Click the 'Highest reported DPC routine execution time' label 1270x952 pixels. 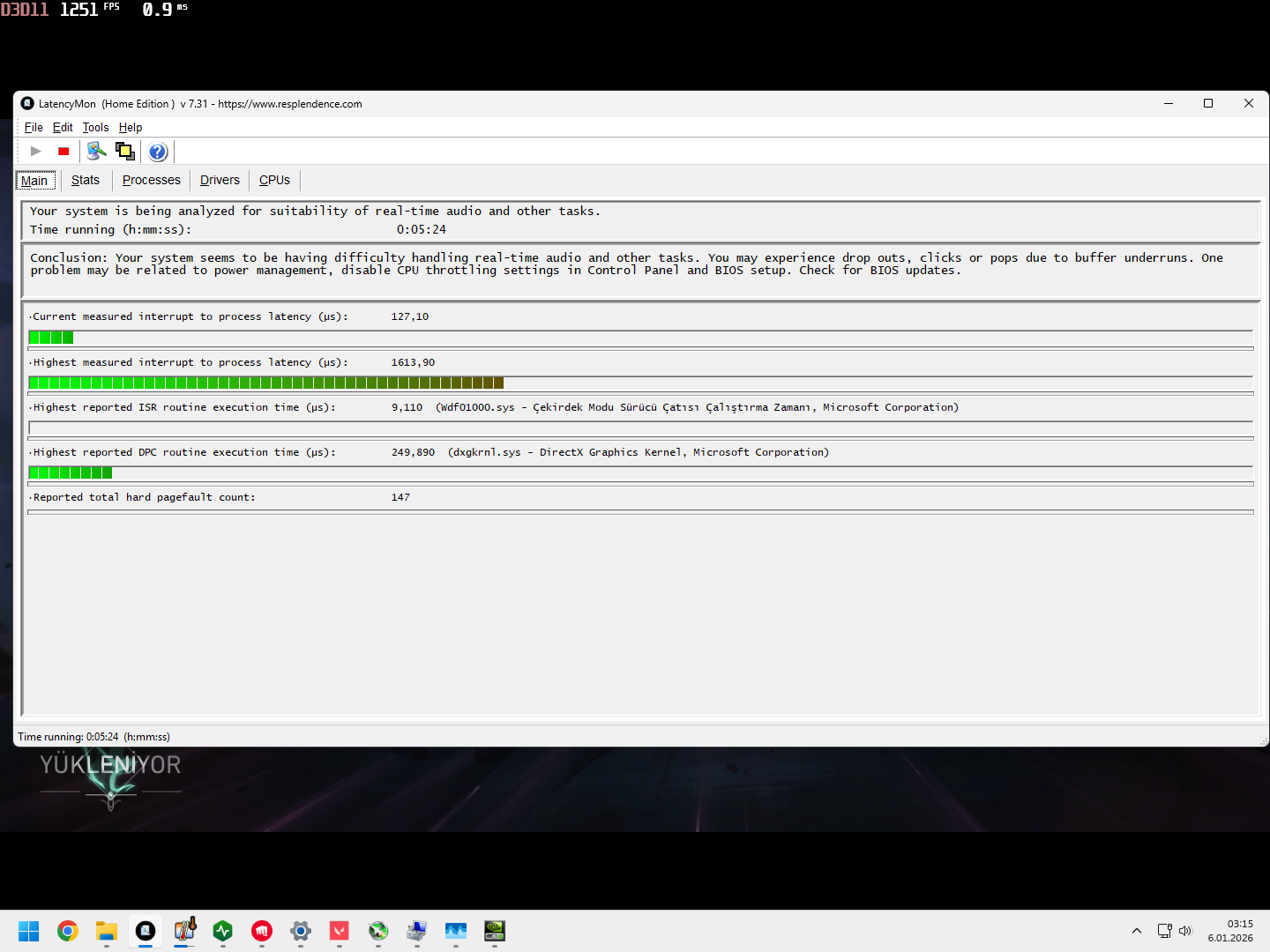coord(184,452)
